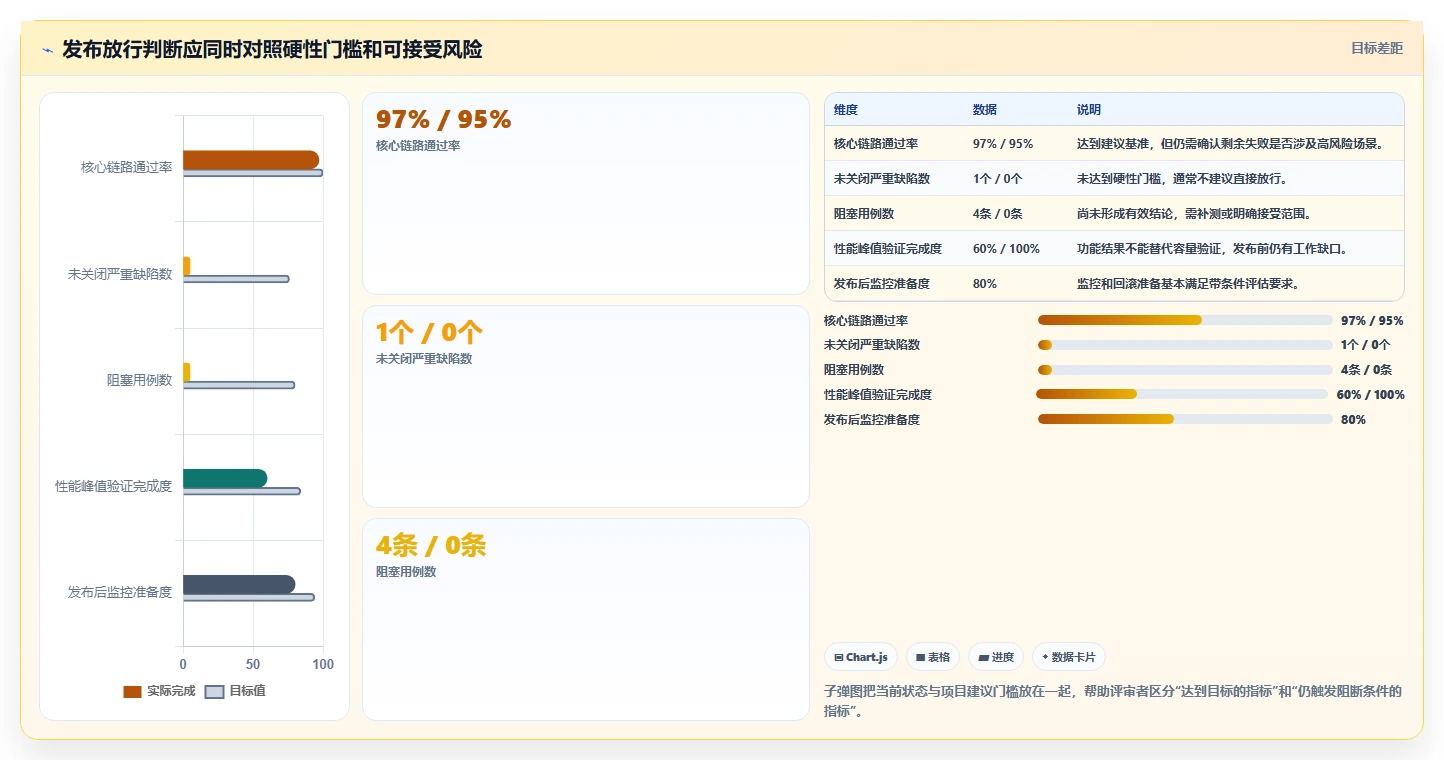1444x760 pixels.
Task: Click the brown actual bar for 核心链路通过率
Action: point(251,160)
